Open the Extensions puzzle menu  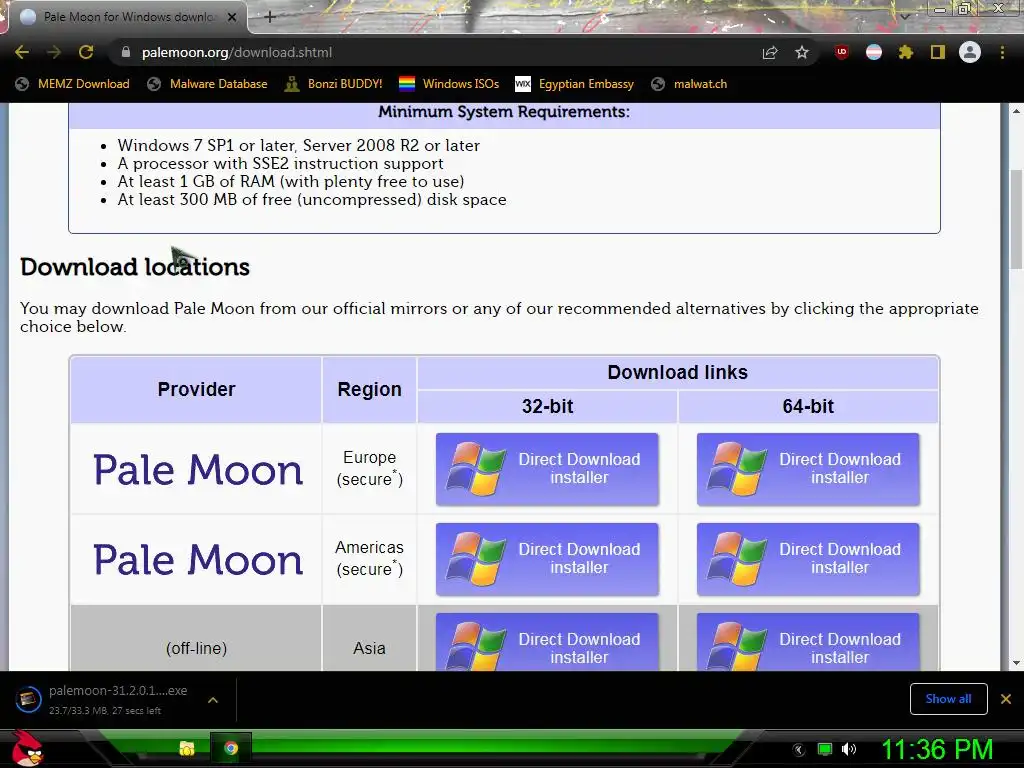(x=906, y=52)
